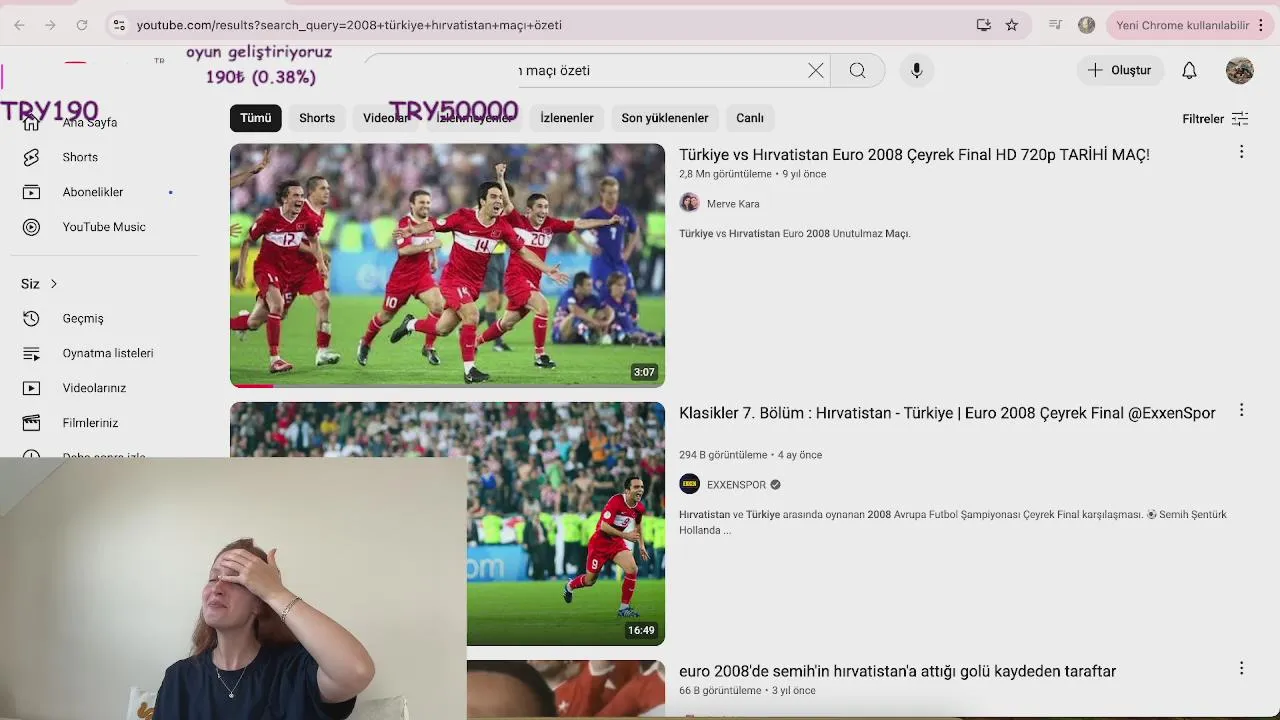Select the İzlenenler filter chip
This screenshot has height=720, width=1280.
tap(567, 118)
